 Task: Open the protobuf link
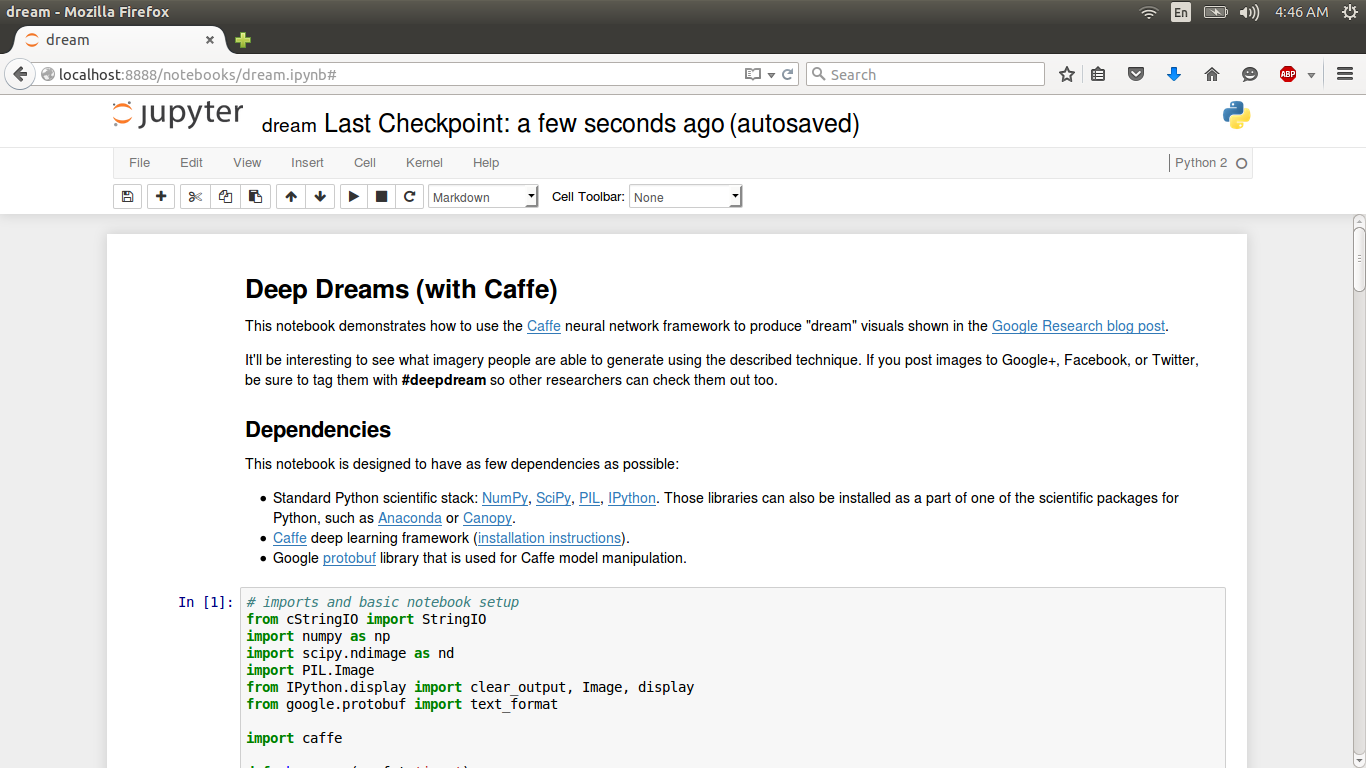tap(349, 558)
